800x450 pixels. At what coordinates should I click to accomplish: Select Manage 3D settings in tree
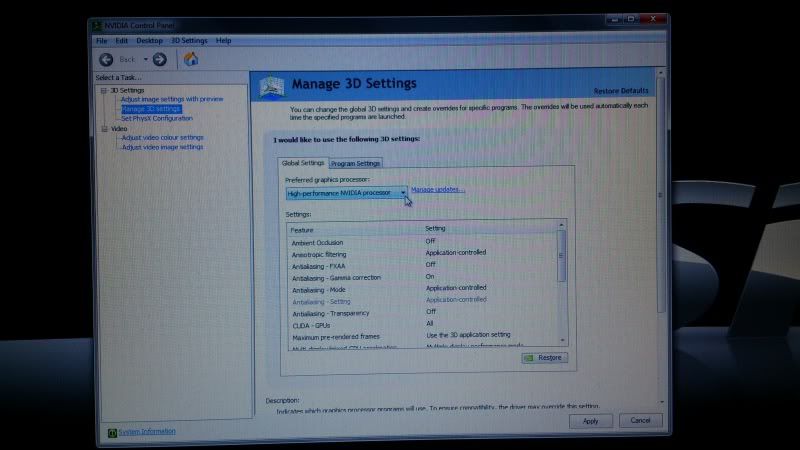151,109
